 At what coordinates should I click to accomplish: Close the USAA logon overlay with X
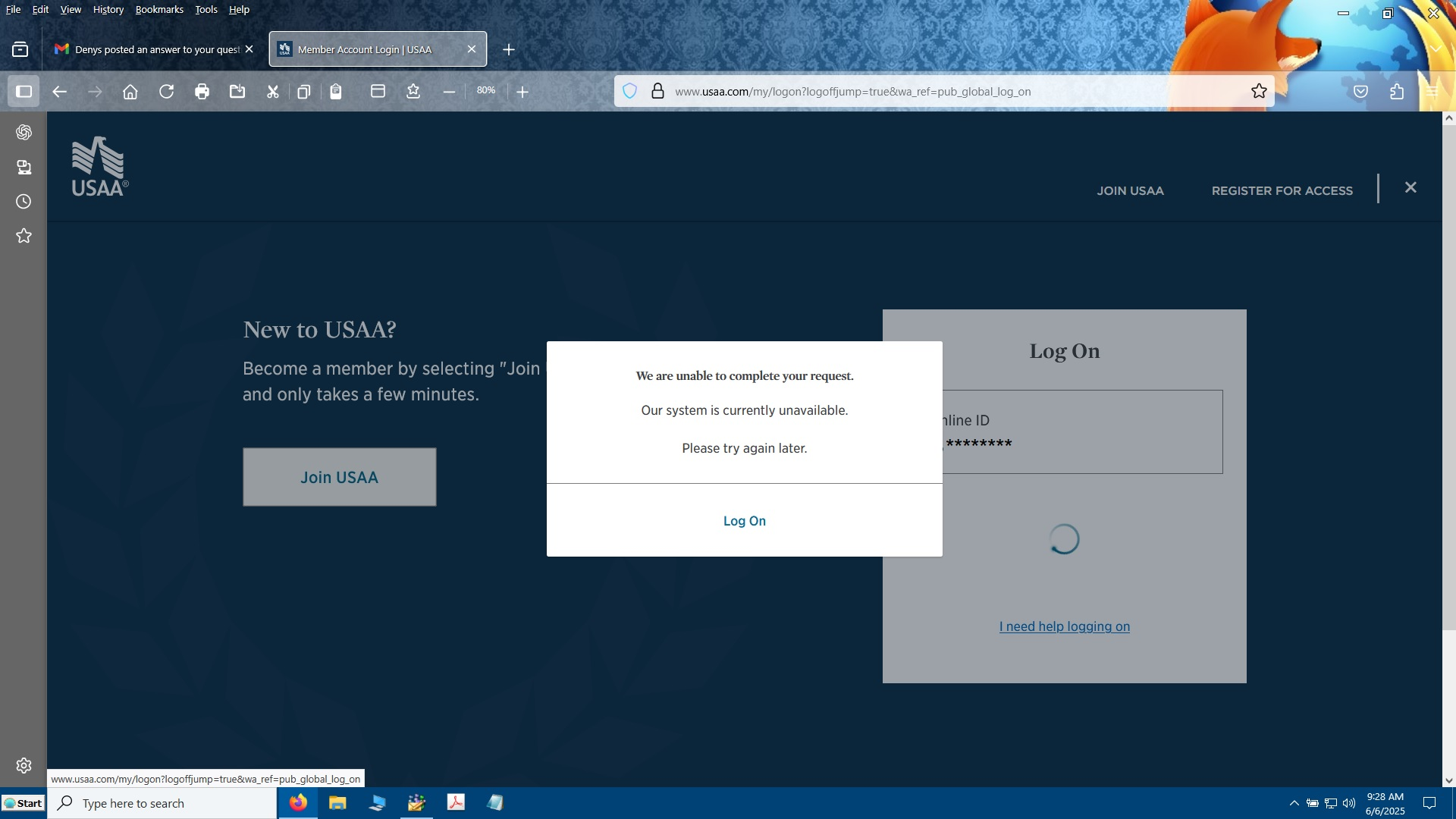click(1410, 187)
